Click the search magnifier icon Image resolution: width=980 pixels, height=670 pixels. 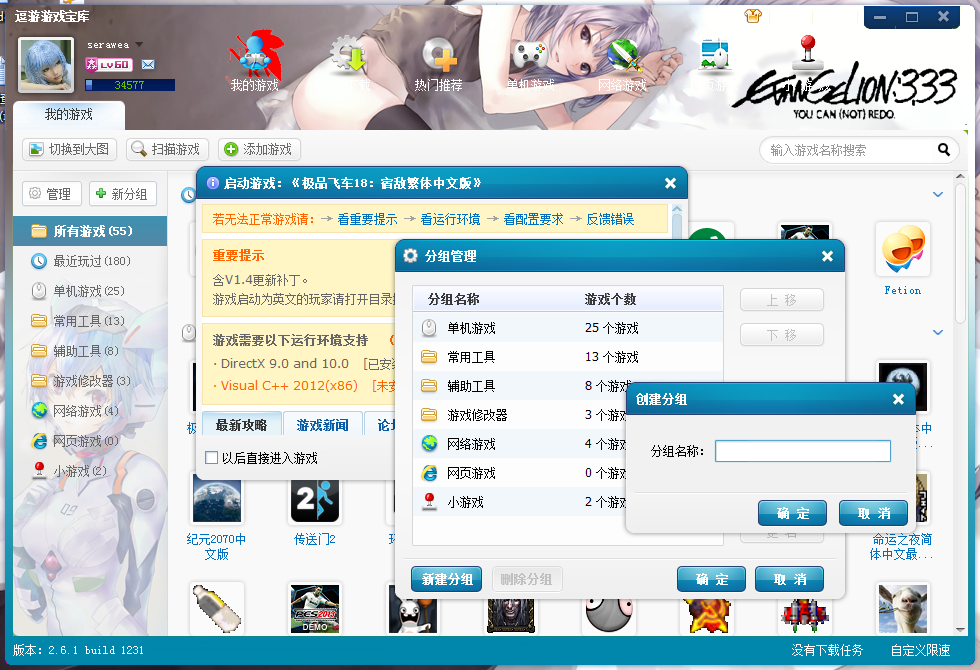[944, 150]
